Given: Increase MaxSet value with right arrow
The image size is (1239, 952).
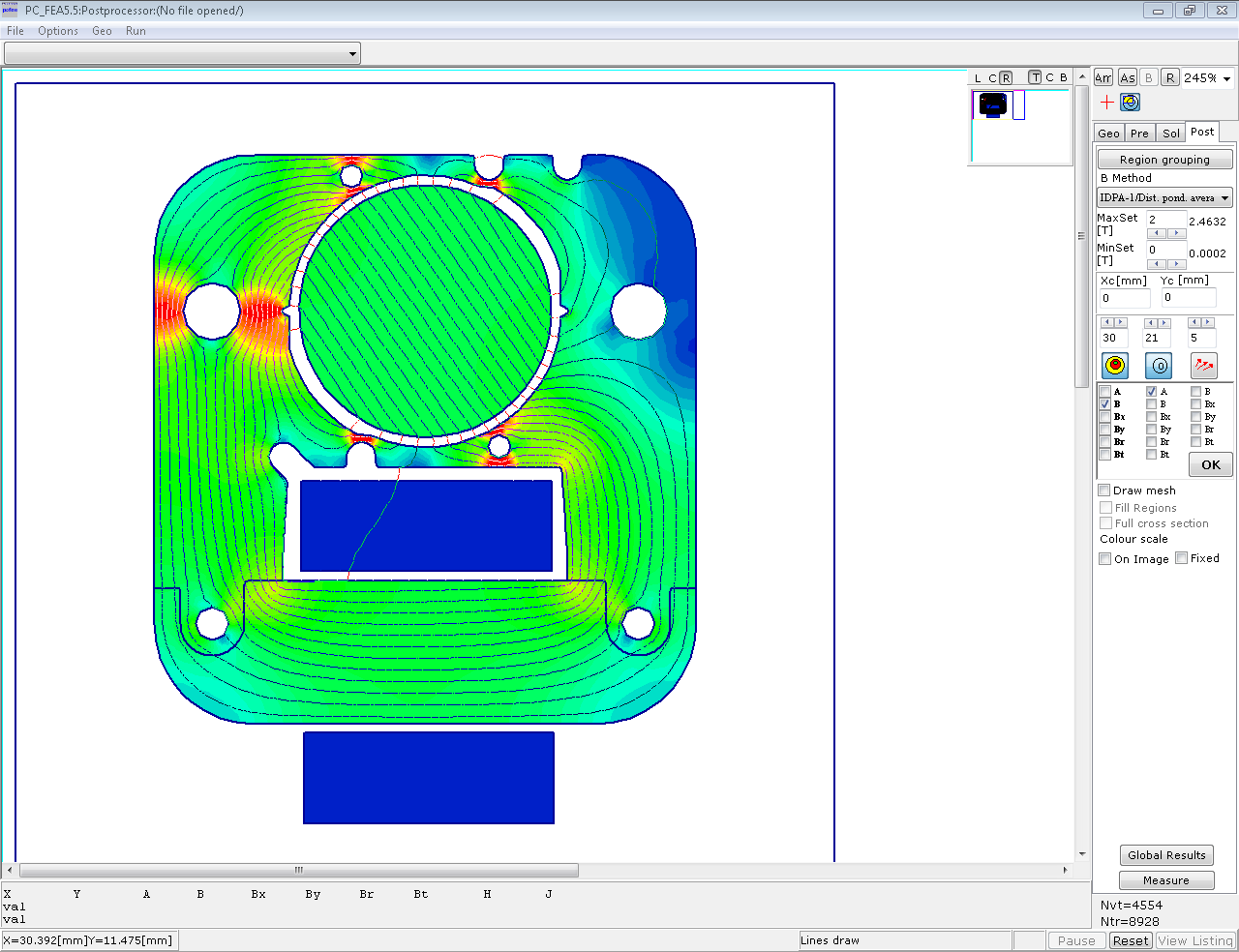Looking at the screenshot, I should pyautogui.click(x=1176, y=233).
